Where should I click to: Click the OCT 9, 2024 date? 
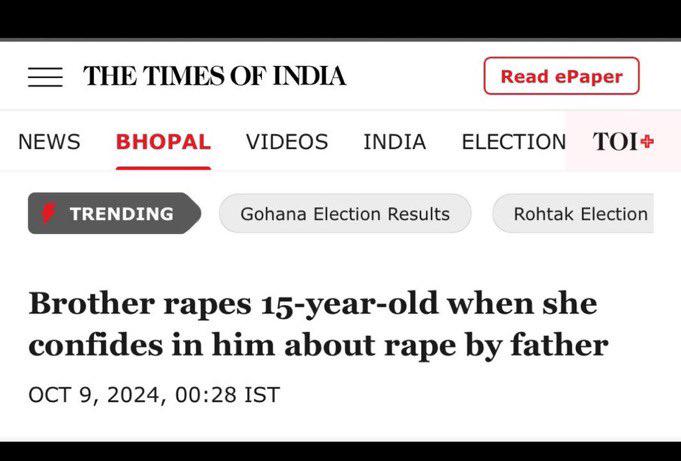pyautogui.click(x=96, y=395)
